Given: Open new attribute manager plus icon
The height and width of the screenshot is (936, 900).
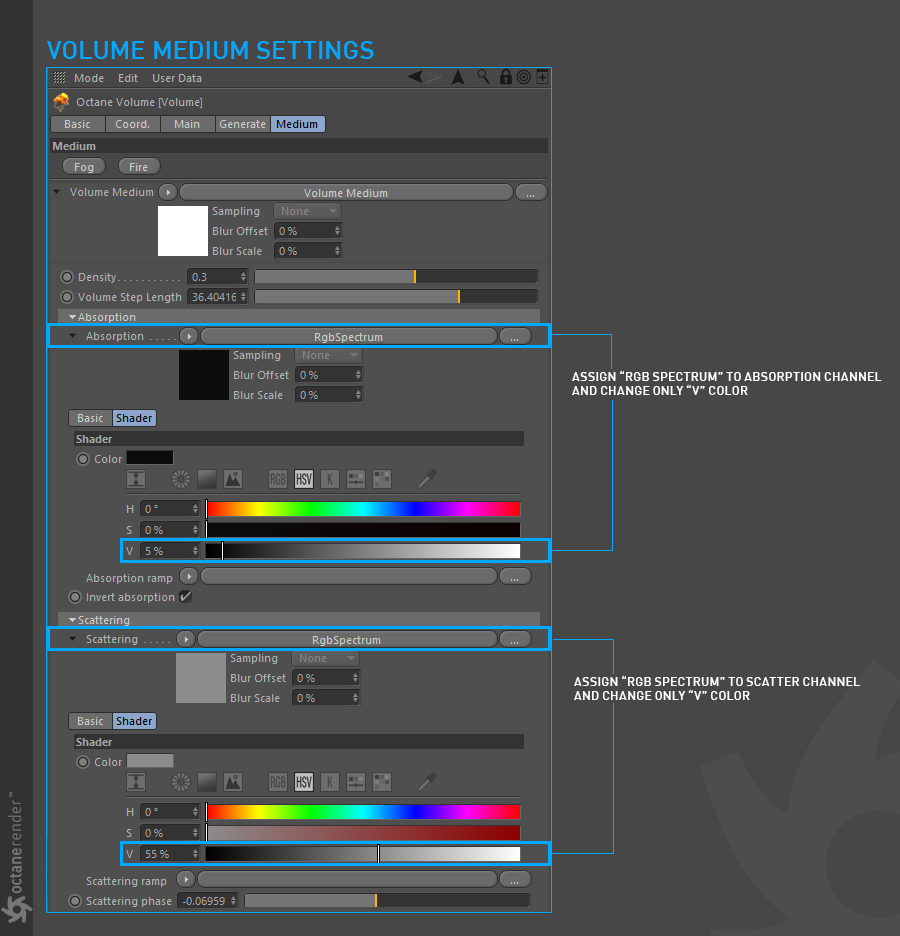Looking at the screenshot, I should point(542,76).
